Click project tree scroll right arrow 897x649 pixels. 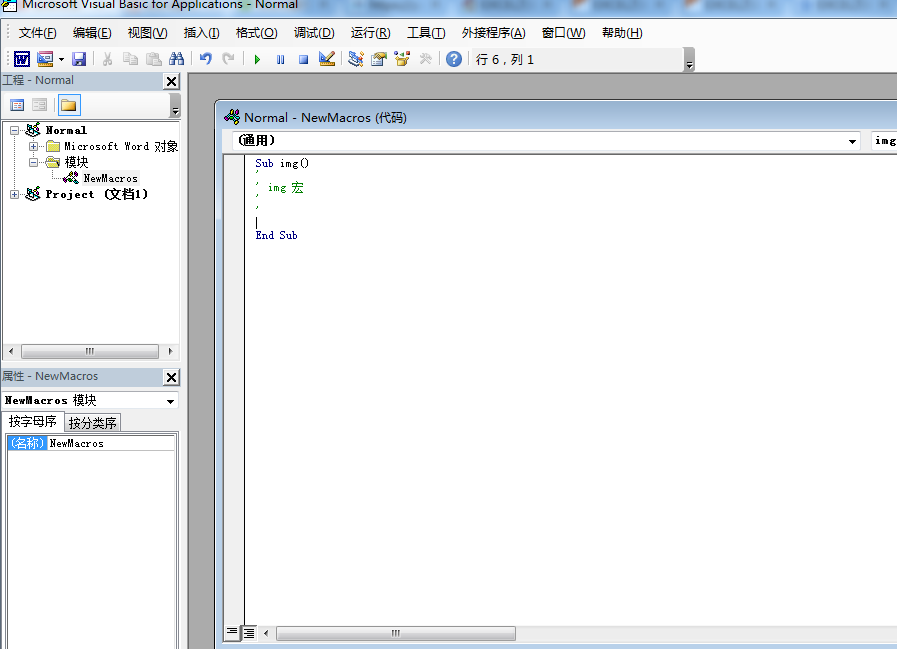click(170, 351)
